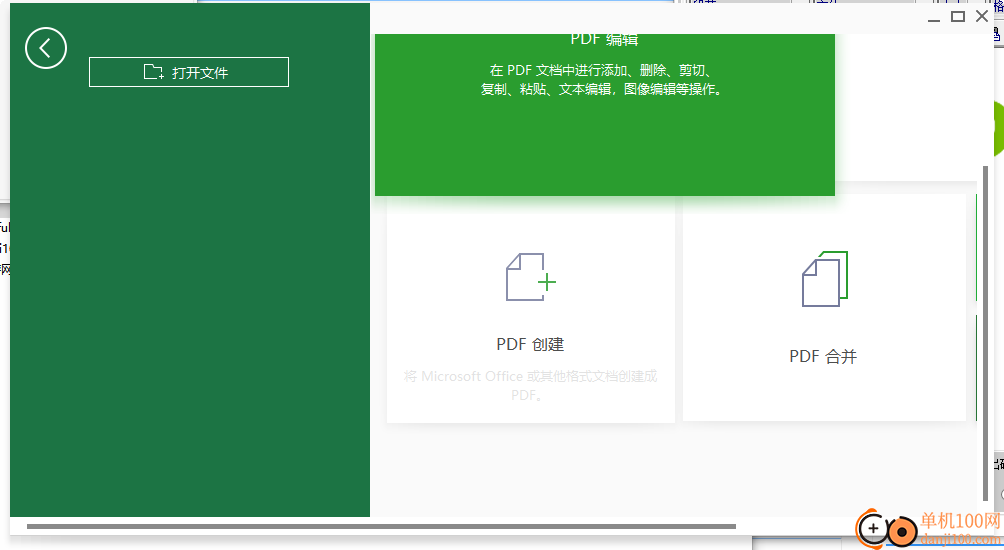This screenshot has height=550, width=1004.
Task: Click the PDF 编辑 description text
Action: [604, 80]
